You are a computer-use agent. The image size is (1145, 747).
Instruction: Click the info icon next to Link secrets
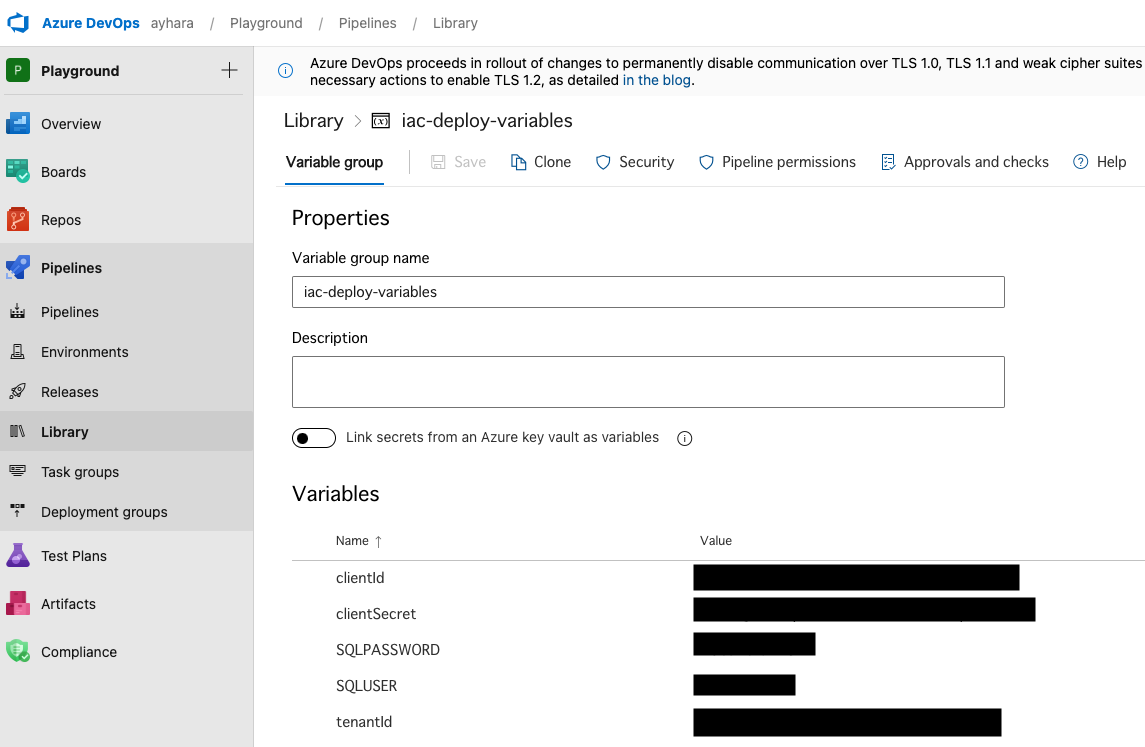pyautogui.click(x=684, y=438)
